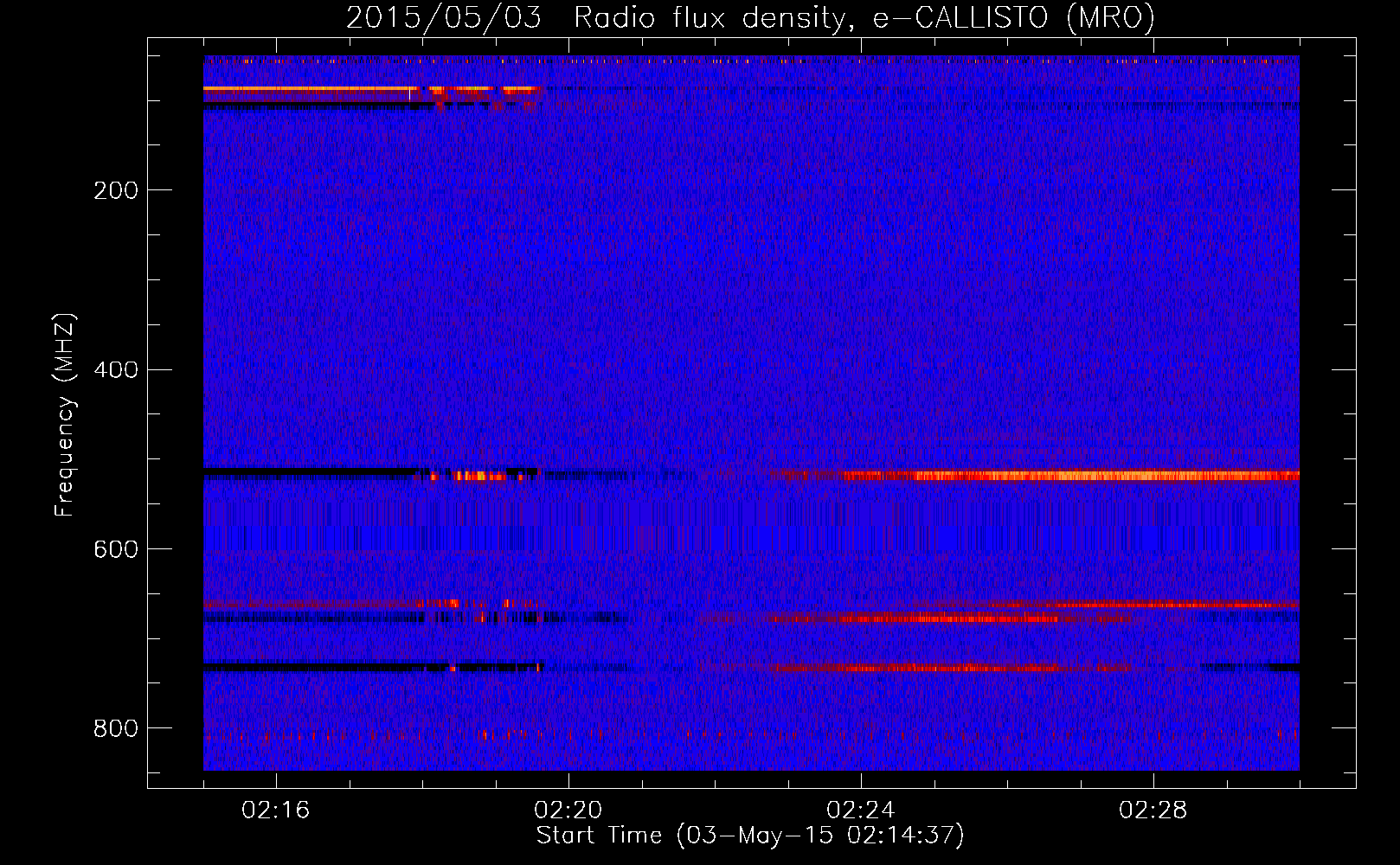1400x865 pixels.
Task: Click the 400 frequency tick label
Action: (115, 370)
